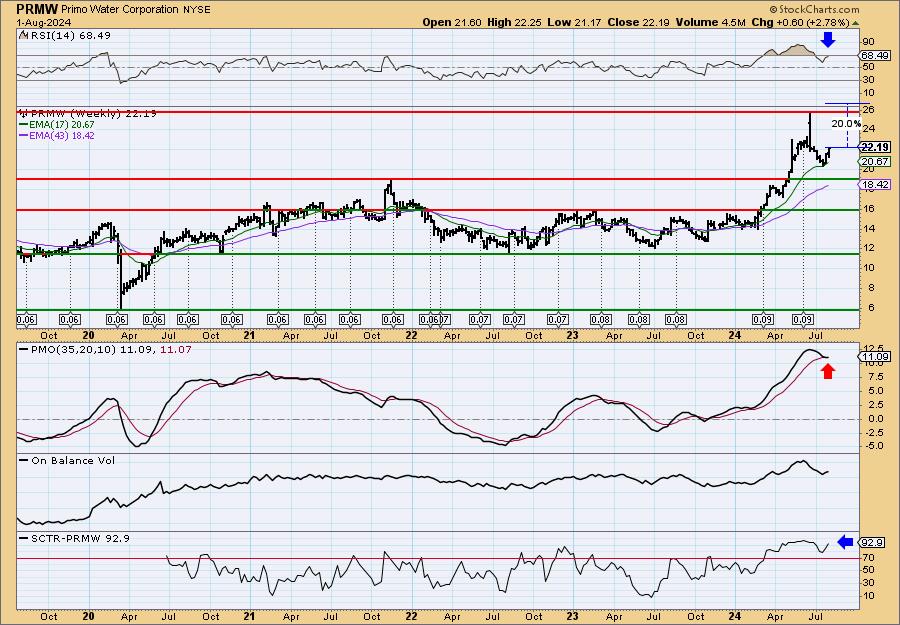Click the 16 level on price axis
This screenshot has width=900, height=625.
(868, 208)
